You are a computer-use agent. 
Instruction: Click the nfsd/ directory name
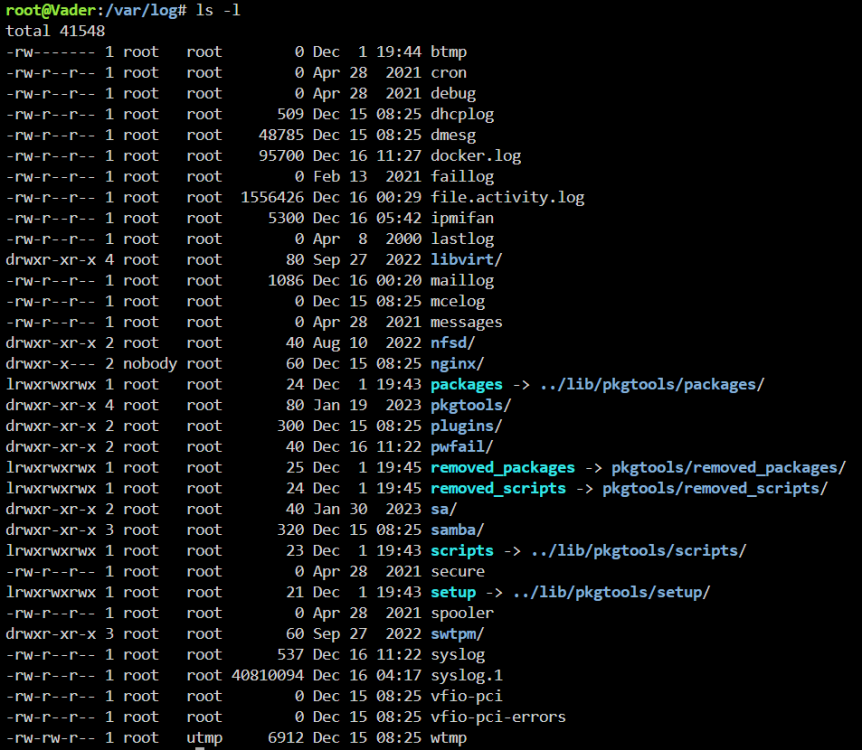click(x=452, y=343)
